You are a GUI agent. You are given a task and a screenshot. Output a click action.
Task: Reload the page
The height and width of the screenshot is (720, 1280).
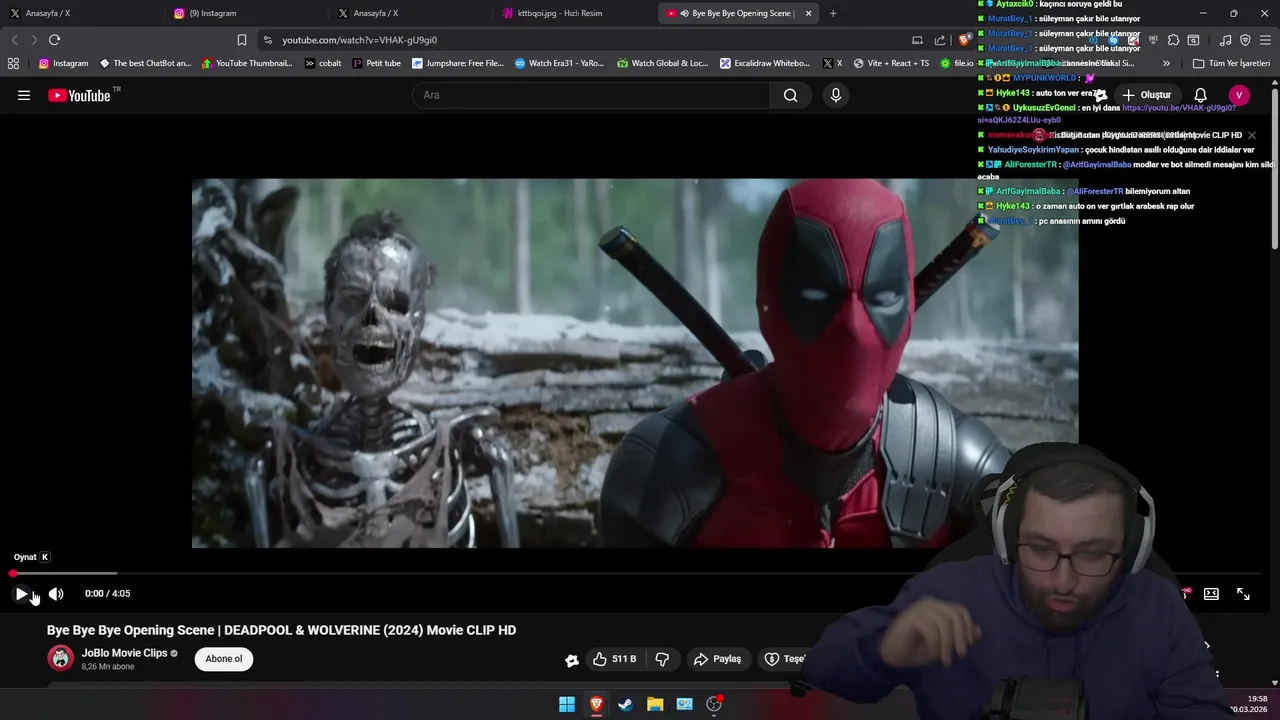pyautogui.click(x=54, y=40)
